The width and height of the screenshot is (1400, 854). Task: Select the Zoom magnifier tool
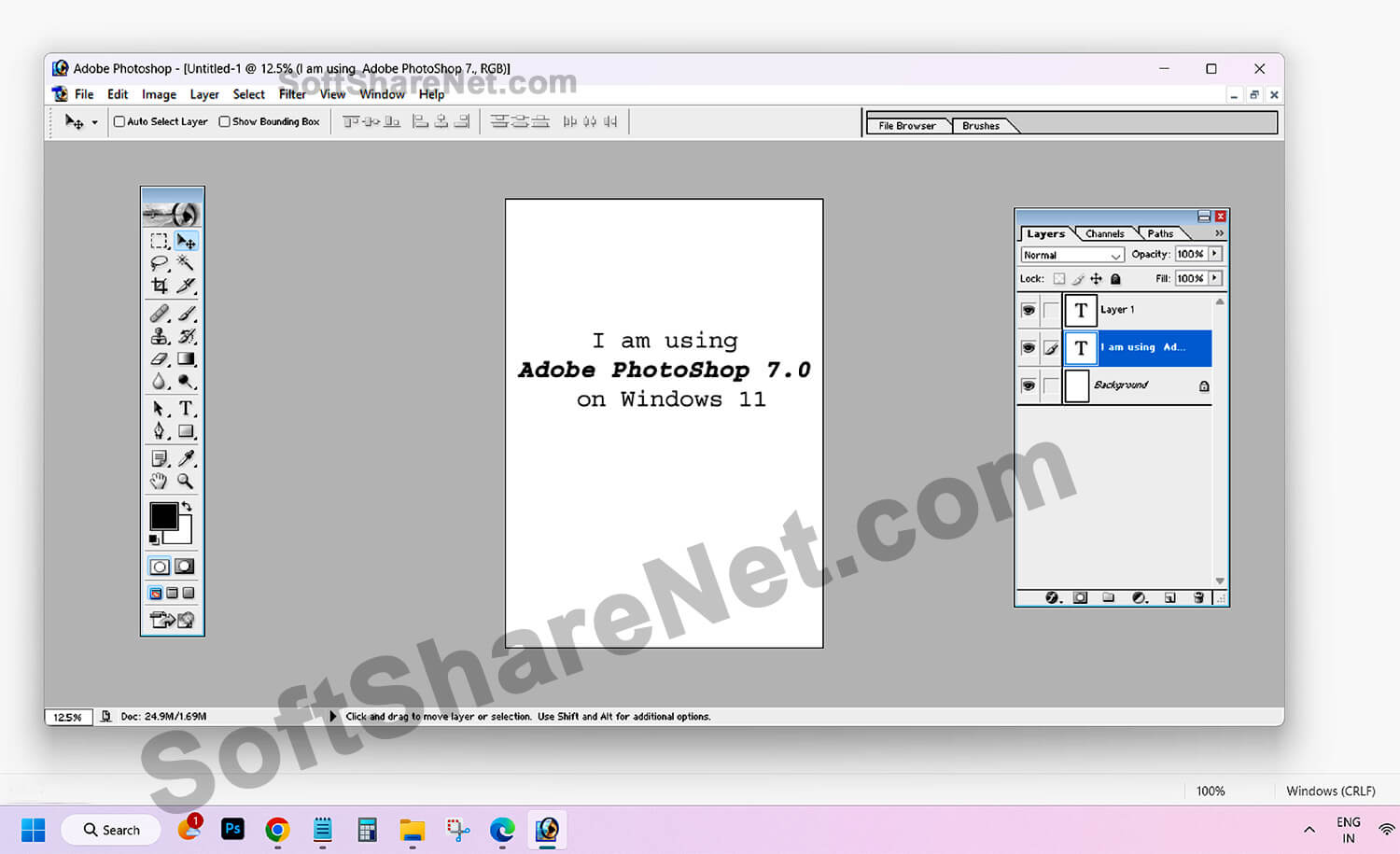tap(186, 482)
